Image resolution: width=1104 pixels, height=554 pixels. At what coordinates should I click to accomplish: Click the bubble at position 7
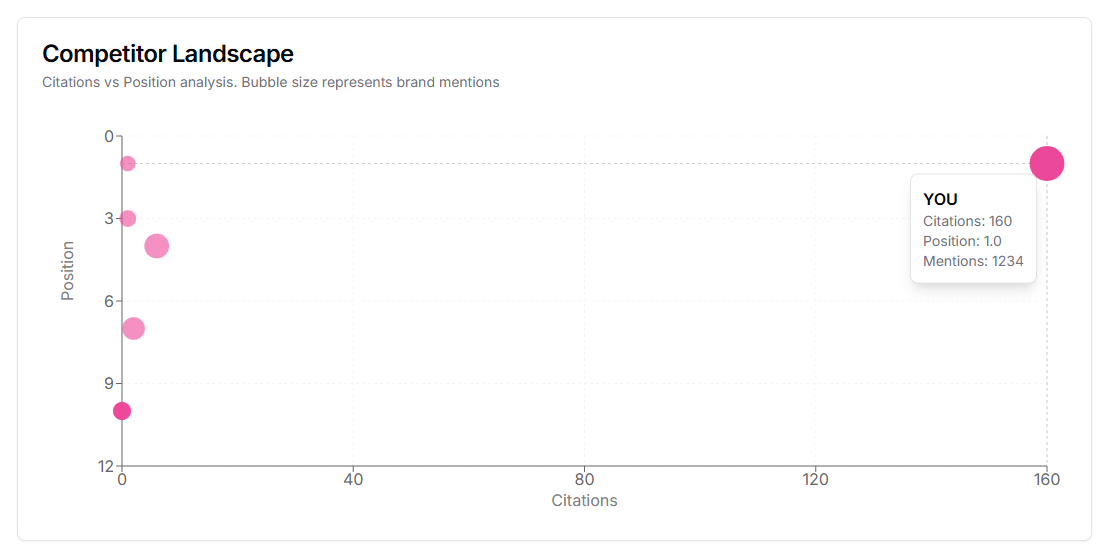tap(133, 328)
